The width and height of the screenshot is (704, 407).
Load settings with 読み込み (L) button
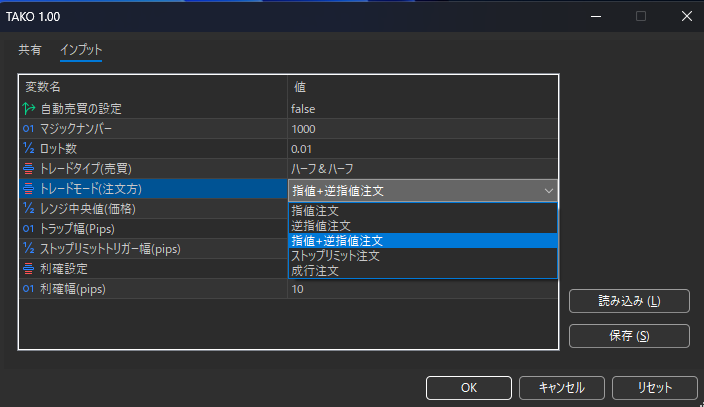point(629,301)
